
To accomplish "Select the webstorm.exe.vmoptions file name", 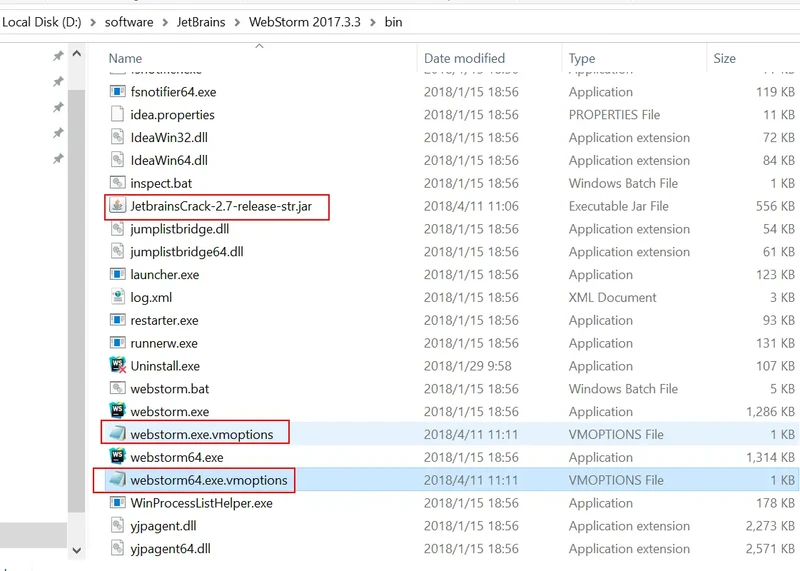I will coord(201,434).
